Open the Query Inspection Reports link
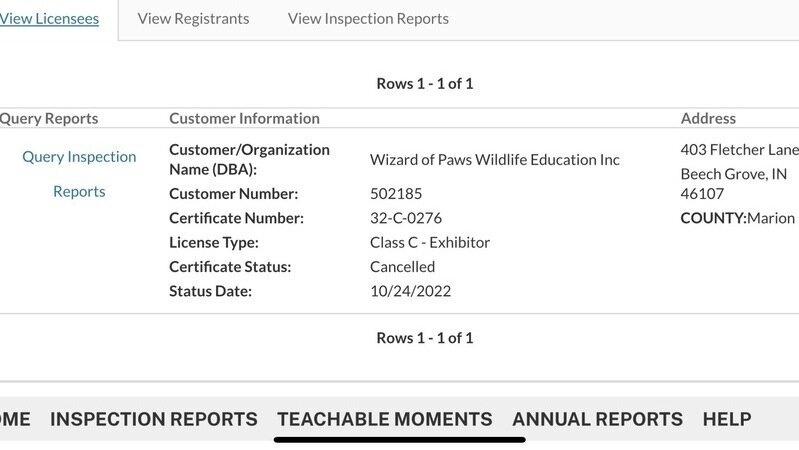The image size is (799, 450). point(79,173)
